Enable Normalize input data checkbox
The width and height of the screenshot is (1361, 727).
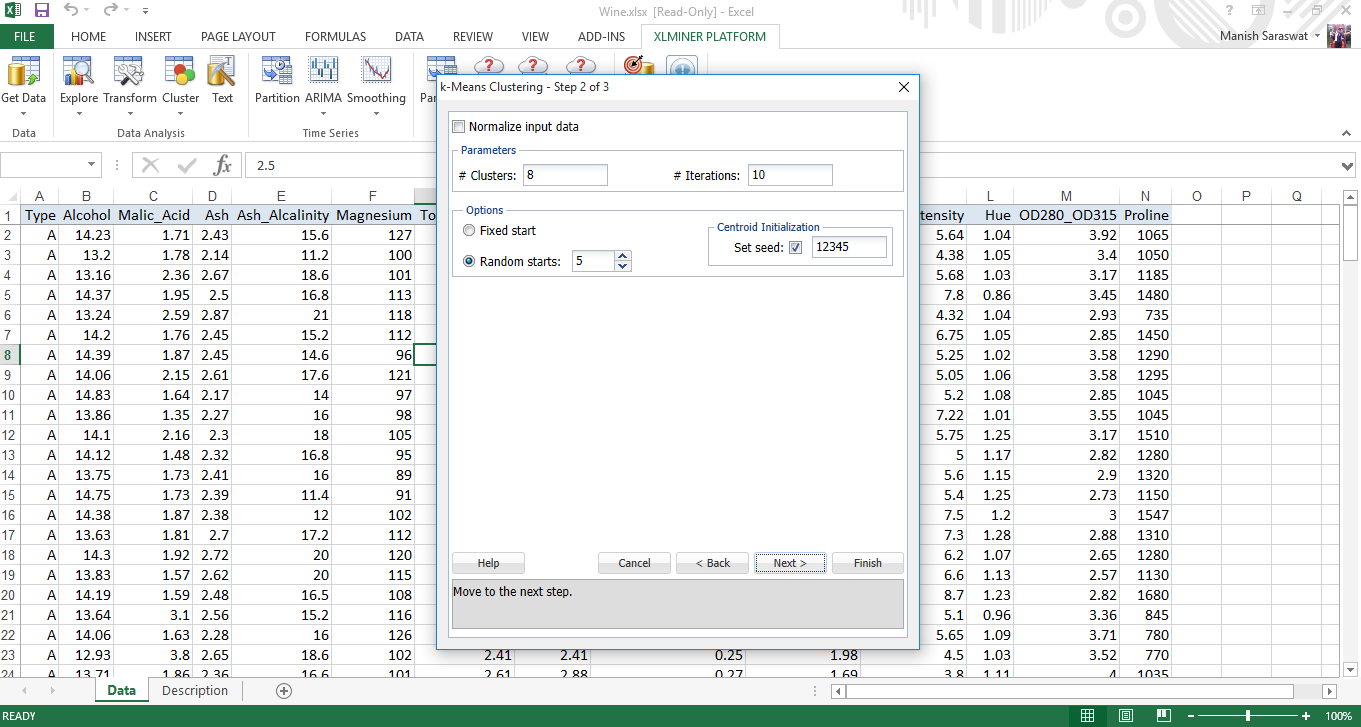(459, 127)
